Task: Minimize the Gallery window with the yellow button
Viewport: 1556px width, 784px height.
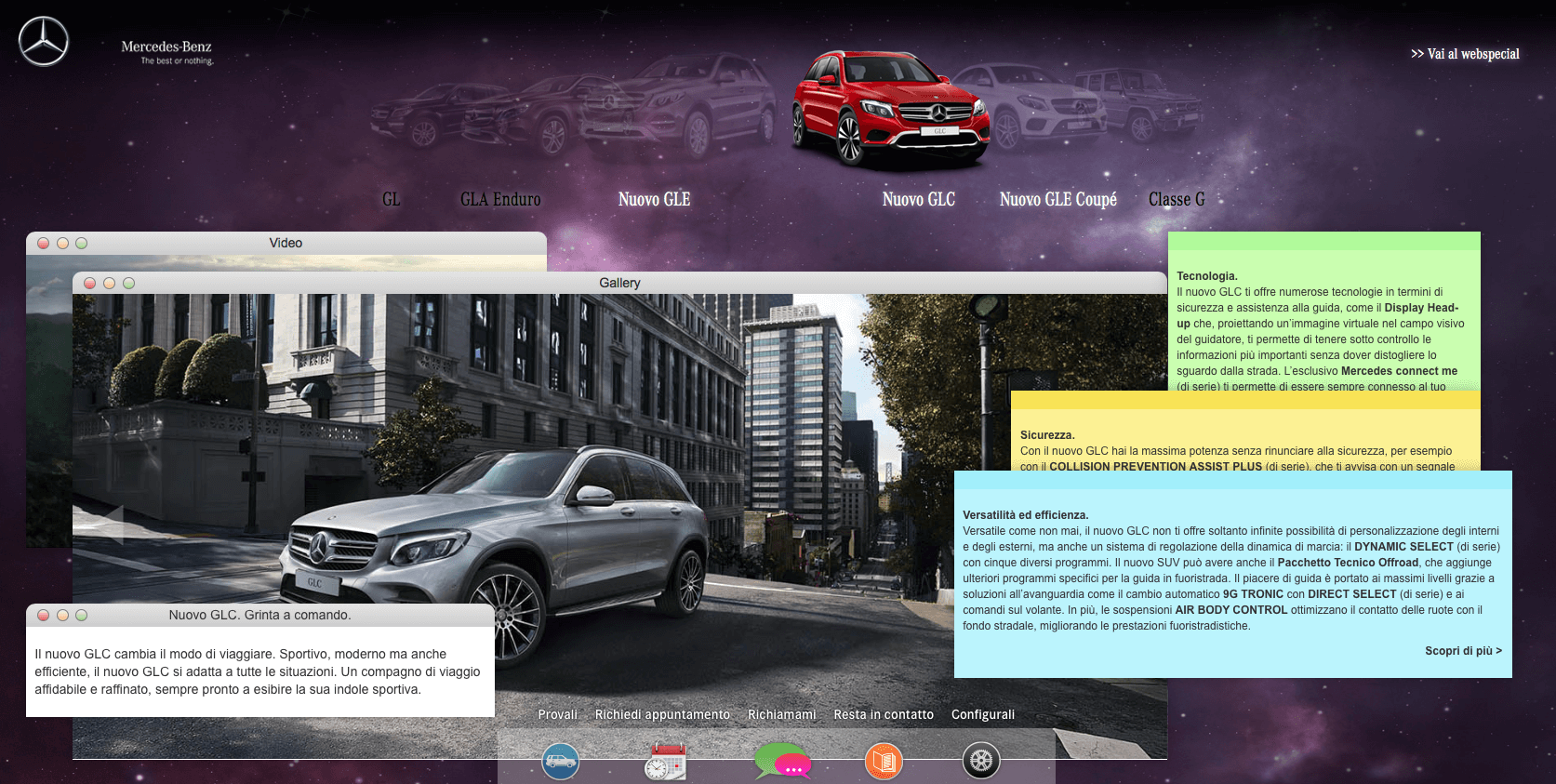Action: tap(109, 284)
